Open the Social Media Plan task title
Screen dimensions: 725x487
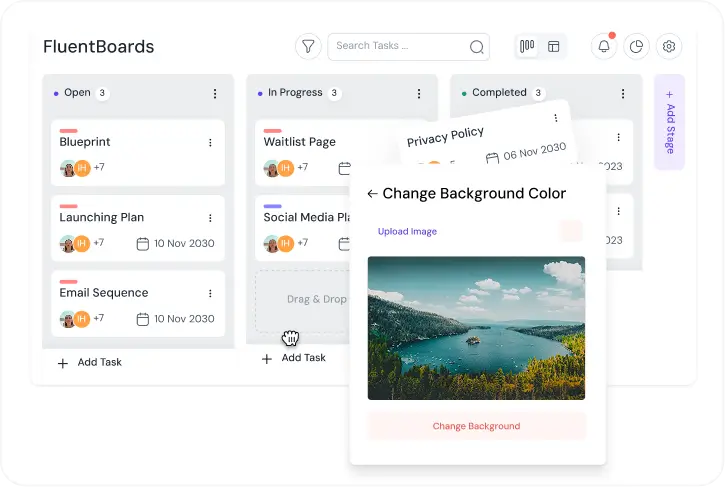tap(307, 217)
